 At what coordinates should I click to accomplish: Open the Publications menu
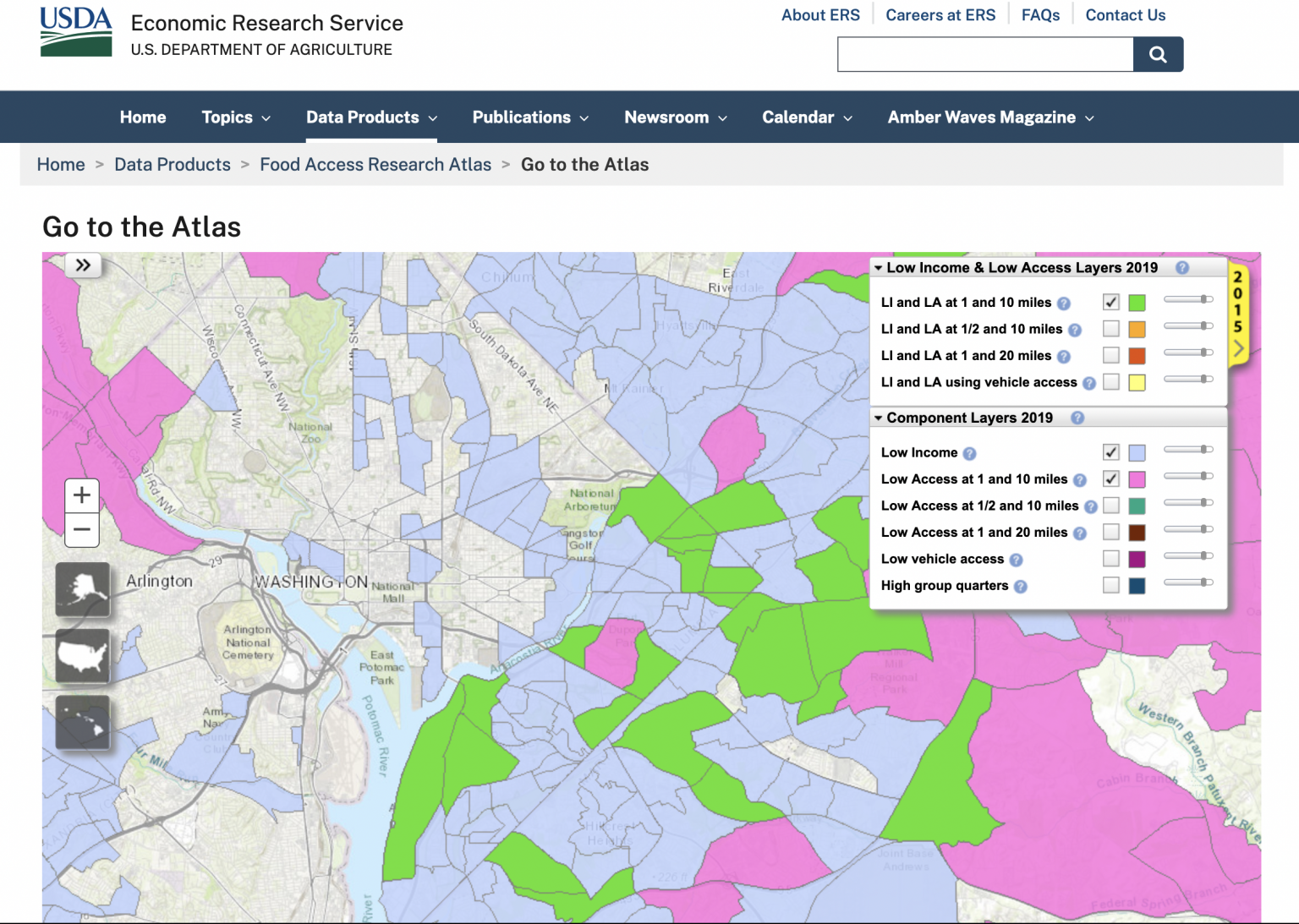(x=523, y=117)
